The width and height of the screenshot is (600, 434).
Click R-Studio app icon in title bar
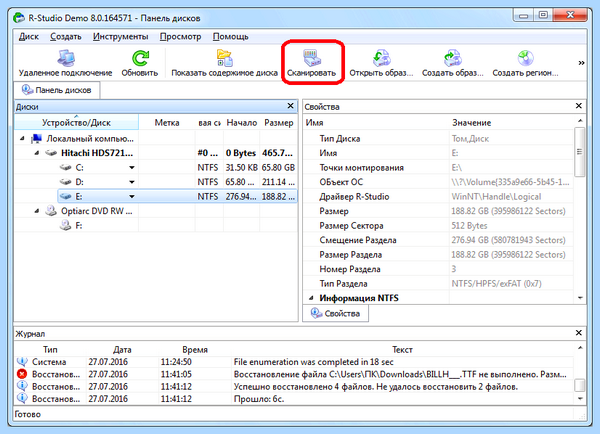[18, 18]
